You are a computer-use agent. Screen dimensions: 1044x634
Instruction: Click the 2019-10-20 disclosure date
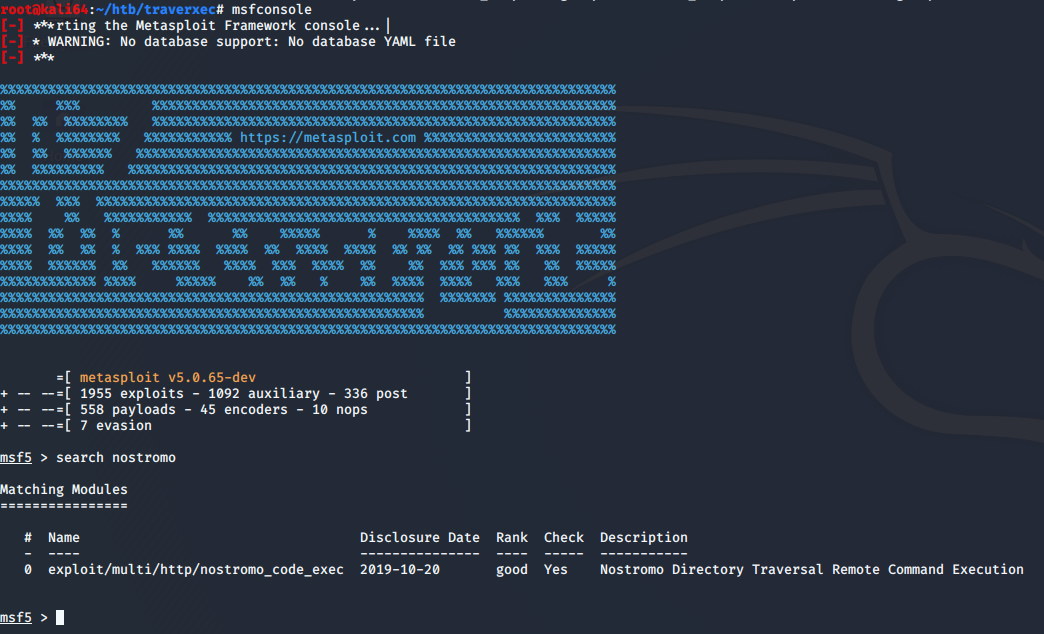tap(399, 570)
